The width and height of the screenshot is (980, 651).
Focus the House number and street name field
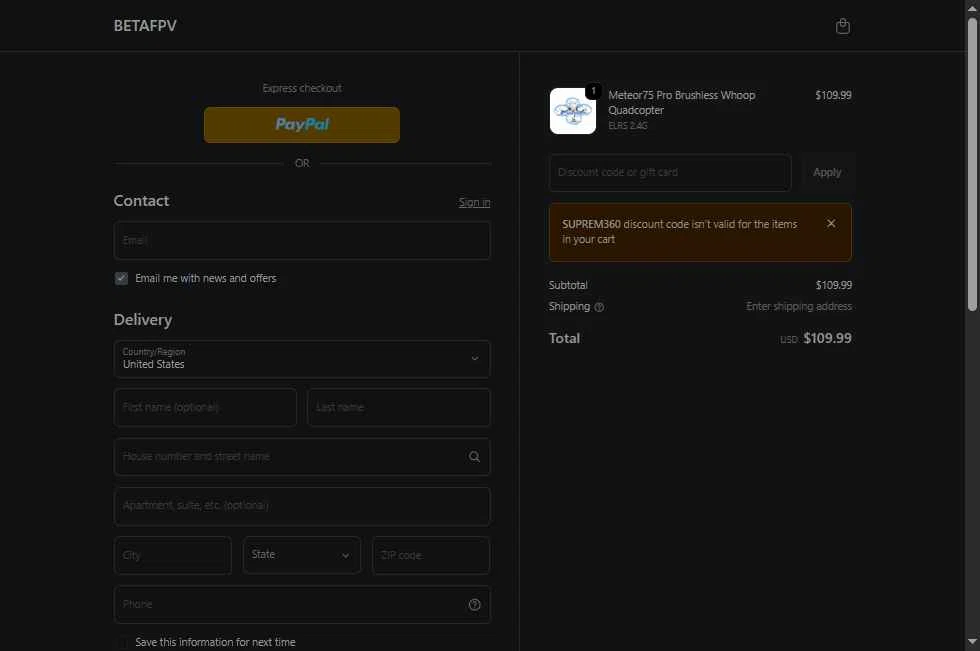[302, 457]
